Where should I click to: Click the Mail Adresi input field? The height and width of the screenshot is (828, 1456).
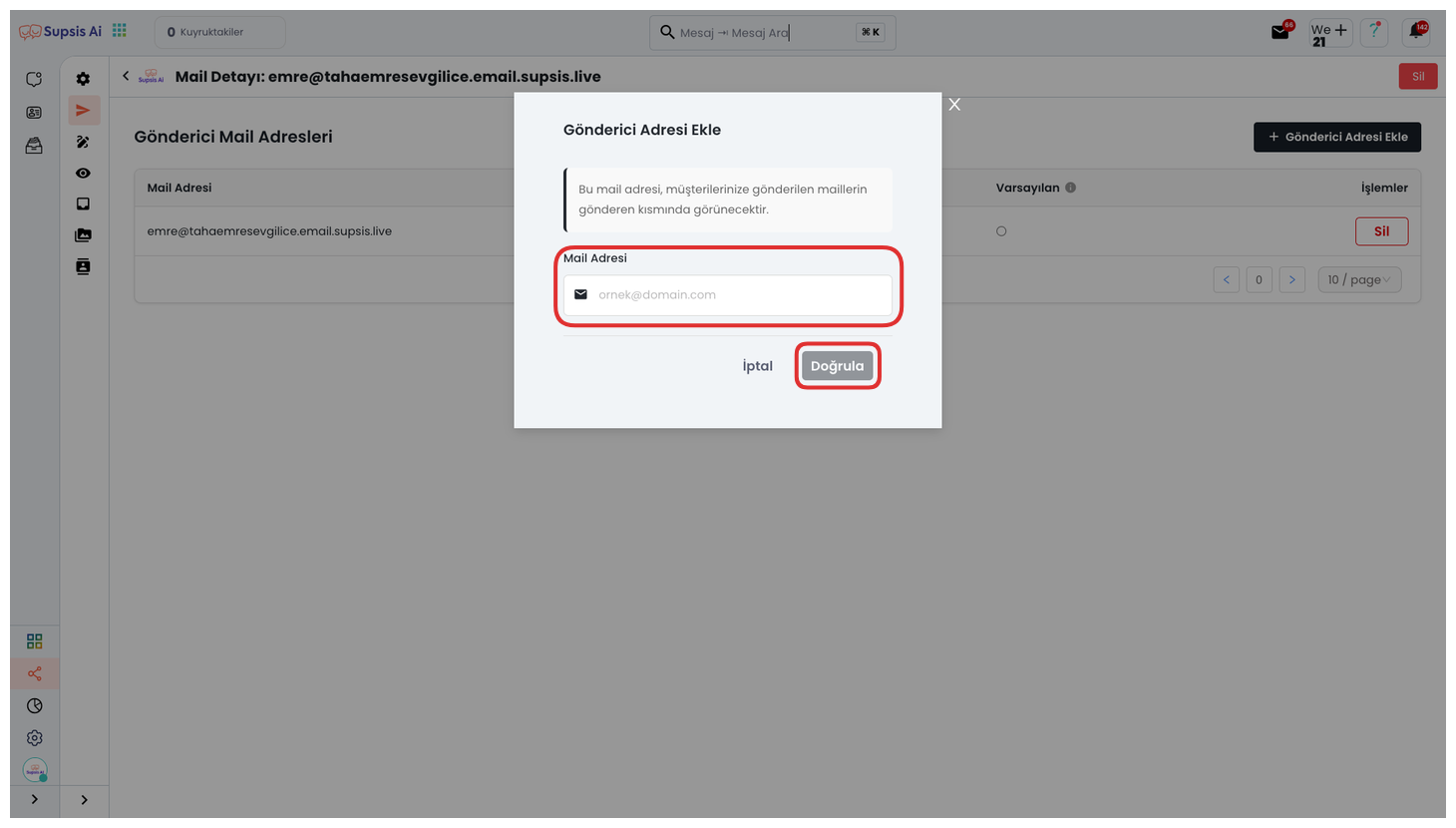[x=738, y=295]
